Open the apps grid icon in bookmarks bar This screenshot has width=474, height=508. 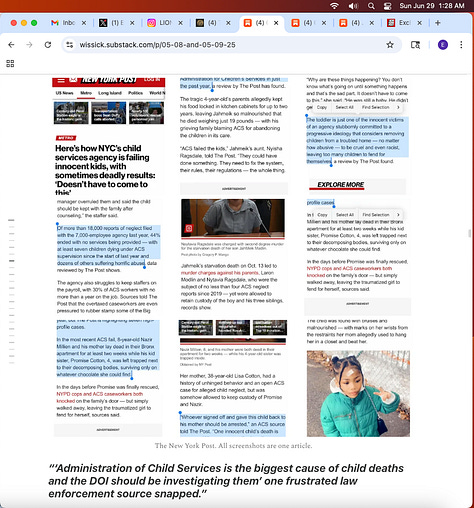click(10, 63)
